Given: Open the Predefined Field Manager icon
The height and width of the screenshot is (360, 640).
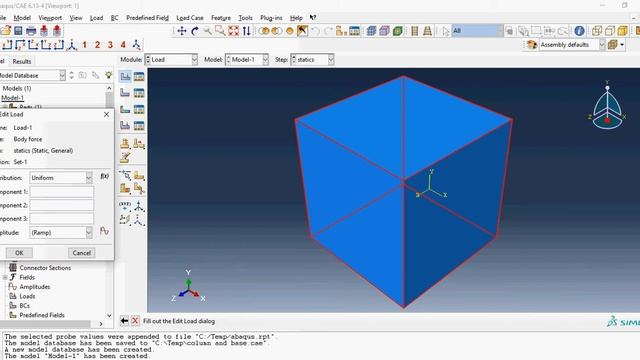Looking at the screenshot, I should (139, 109).
